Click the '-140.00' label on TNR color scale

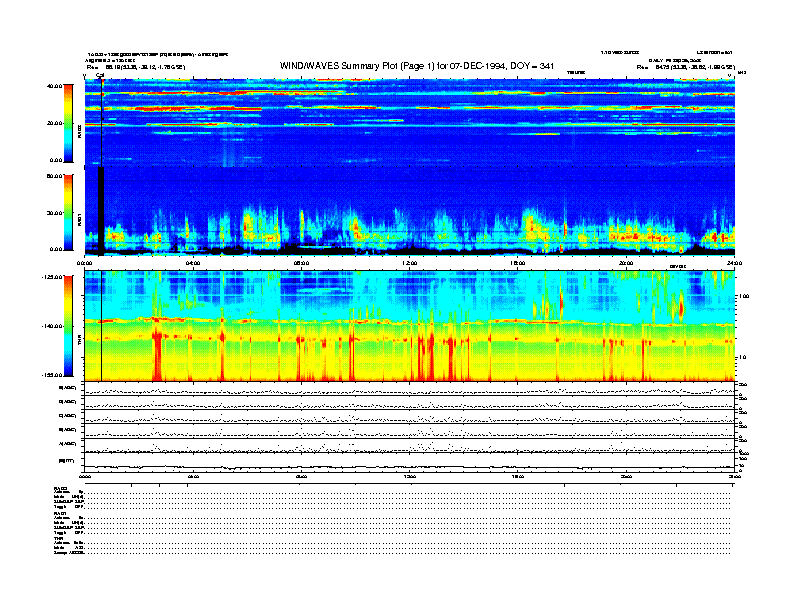[52, 326]
